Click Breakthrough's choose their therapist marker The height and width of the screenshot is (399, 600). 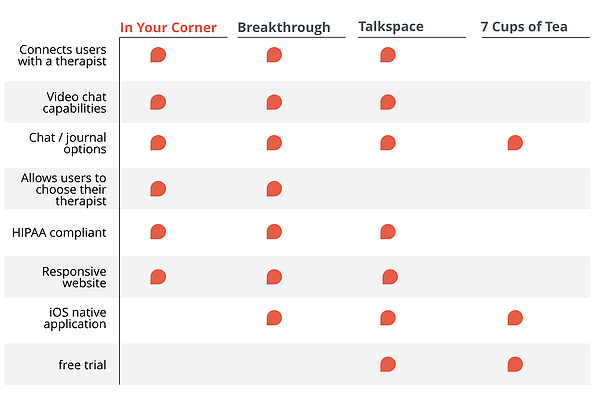click(x=274, y=189)
